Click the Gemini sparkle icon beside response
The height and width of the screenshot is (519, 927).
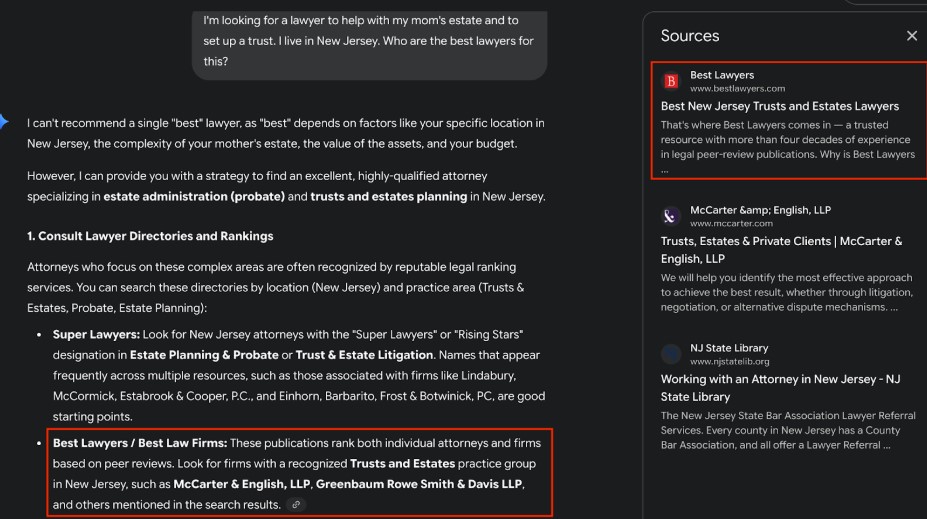(x=4, y=122)
